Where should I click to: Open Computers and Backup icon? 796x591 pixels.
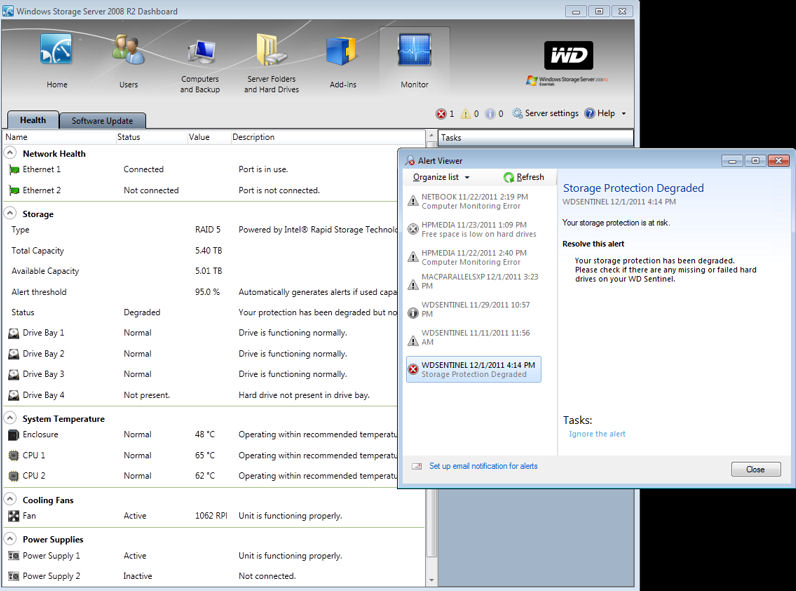click(x=200, y=52)
